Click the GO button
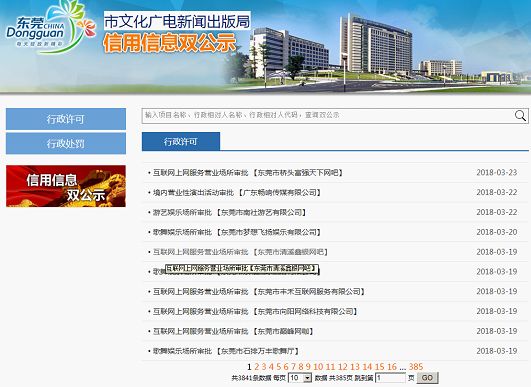 click(x=427, y=378)
